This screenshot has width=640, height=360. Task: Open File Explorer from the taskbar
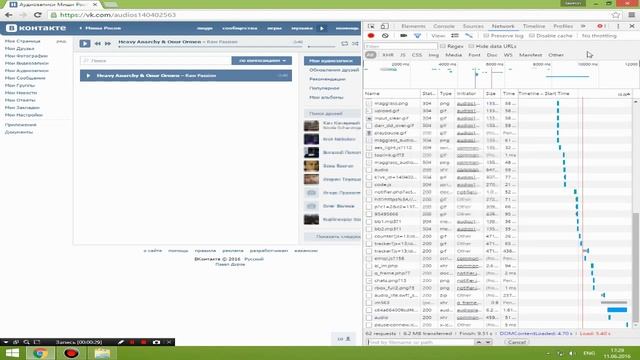pos(102,353)
